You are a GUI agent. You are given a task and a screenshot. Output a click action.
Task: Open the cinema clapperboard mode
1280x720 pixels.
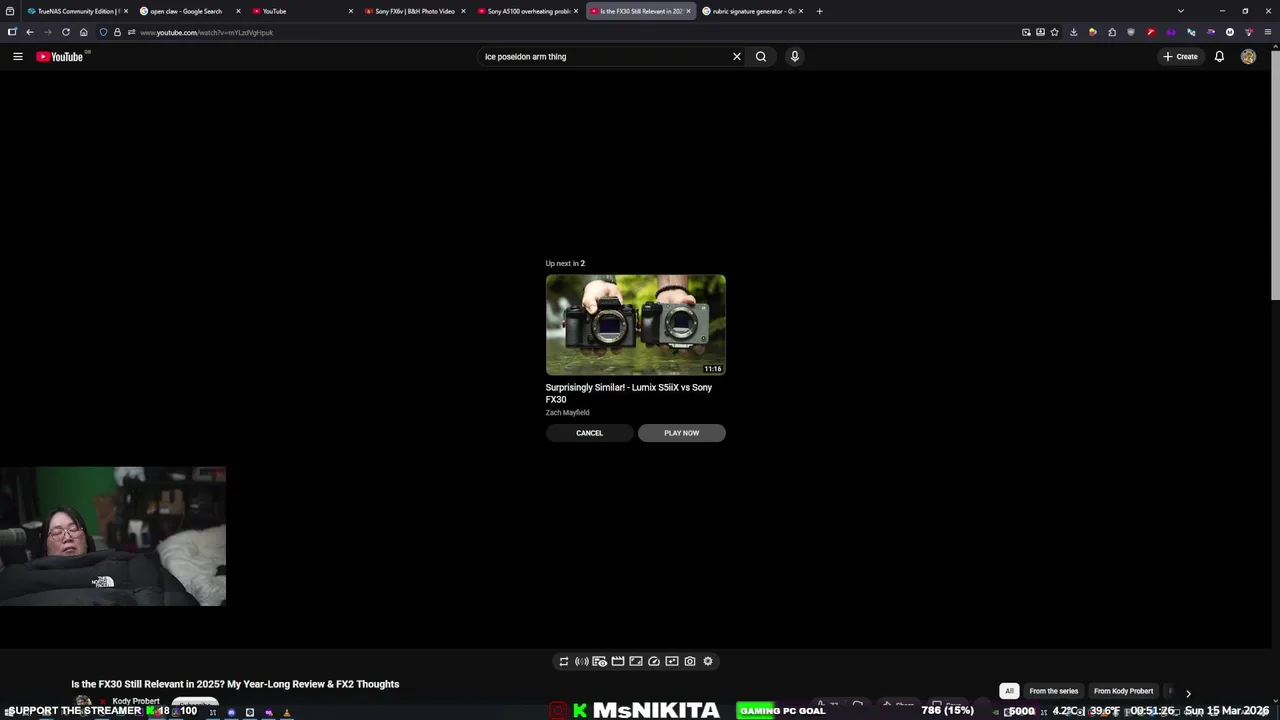pyautogui.click(x=617, y=661)
